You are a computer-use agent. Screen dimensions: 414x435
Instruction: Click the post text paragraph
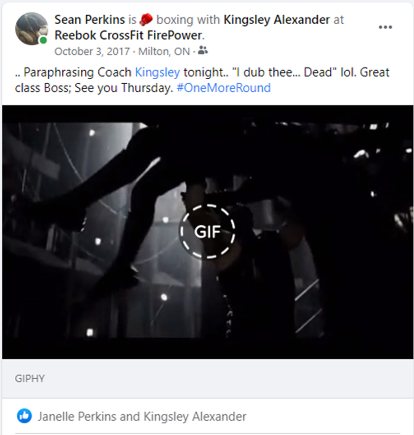(x=202, y=80)
